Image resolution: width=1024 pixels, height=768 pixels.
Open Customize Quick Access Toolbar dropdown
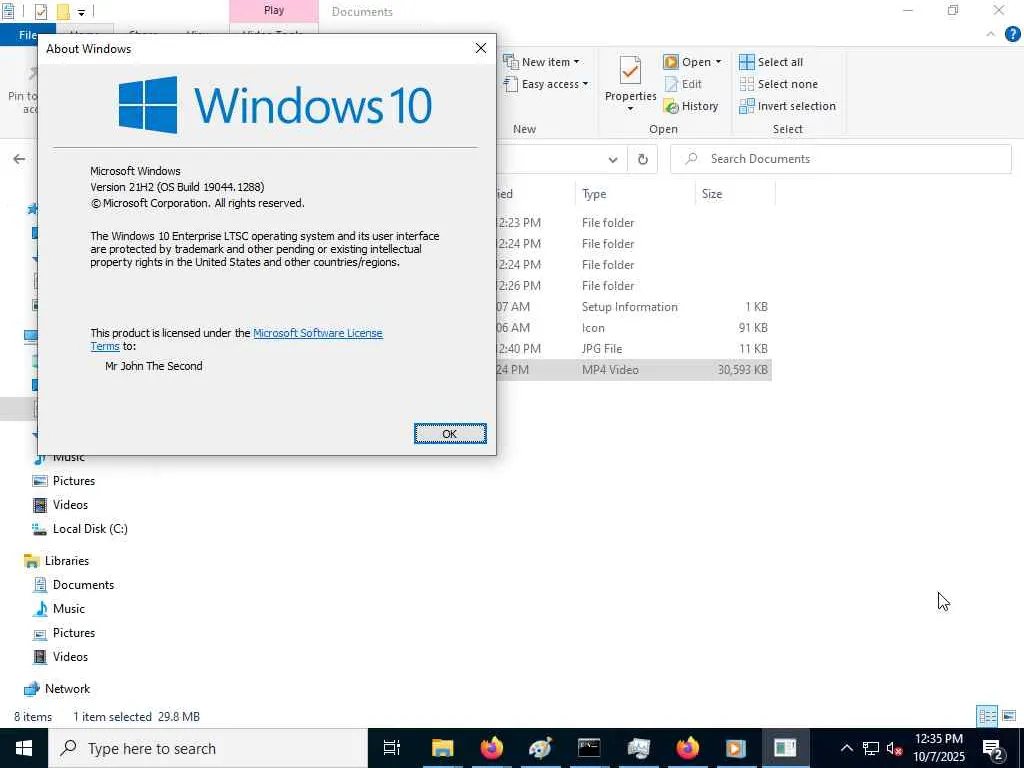pyautogui.click(x=82, y=12)
